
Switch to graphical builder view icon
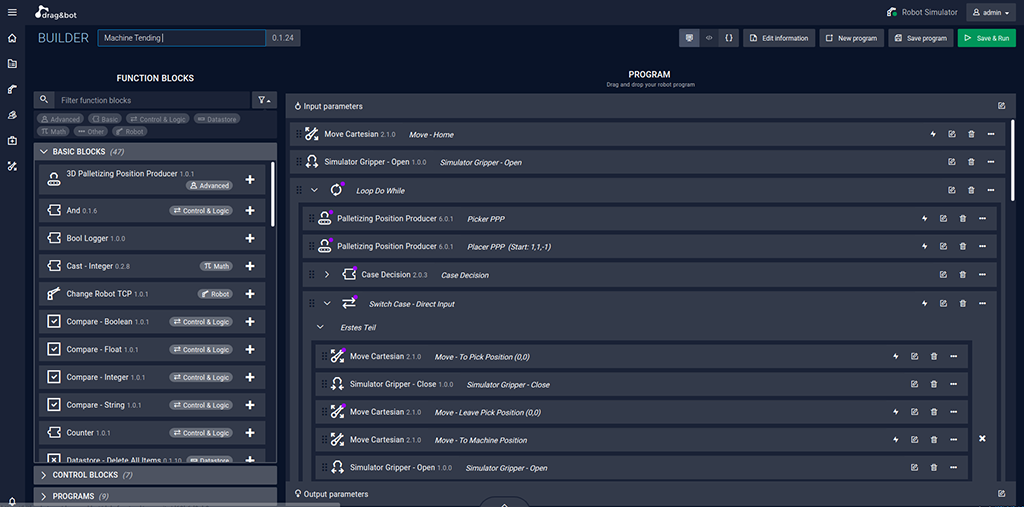pyautogui.click(x=689, y=38)
